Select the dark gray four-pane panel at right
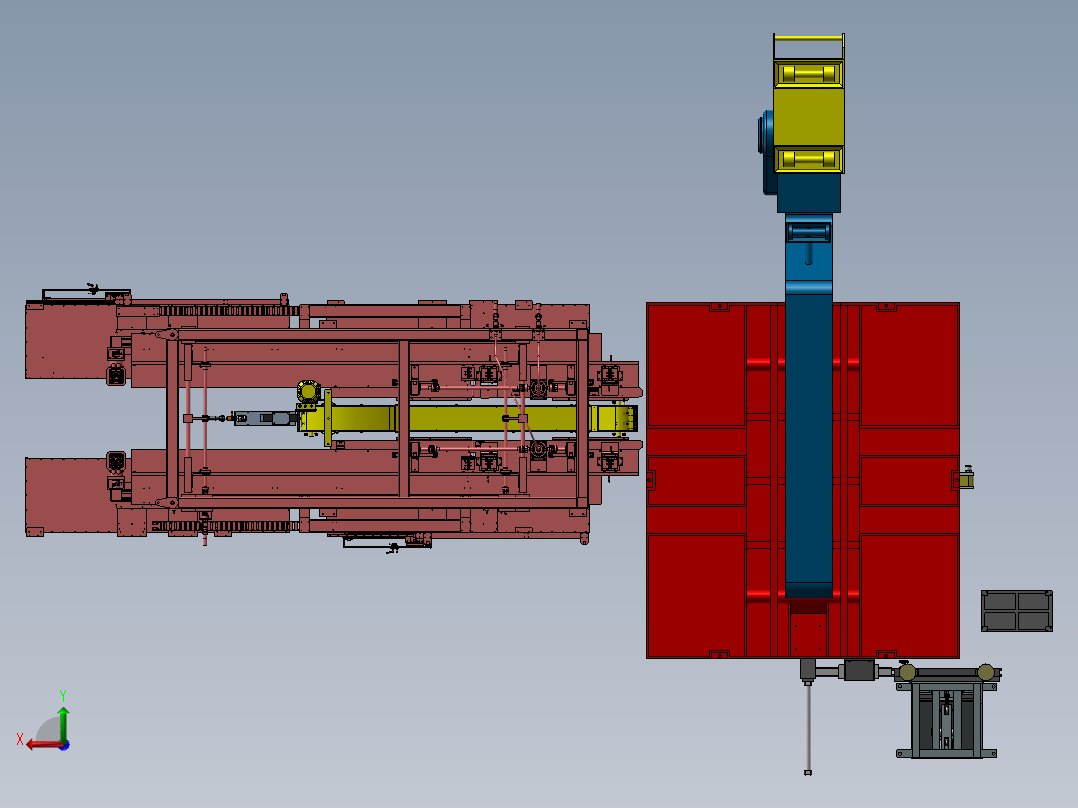The width and height of the screenshot is (1078, 808). 1017,611
